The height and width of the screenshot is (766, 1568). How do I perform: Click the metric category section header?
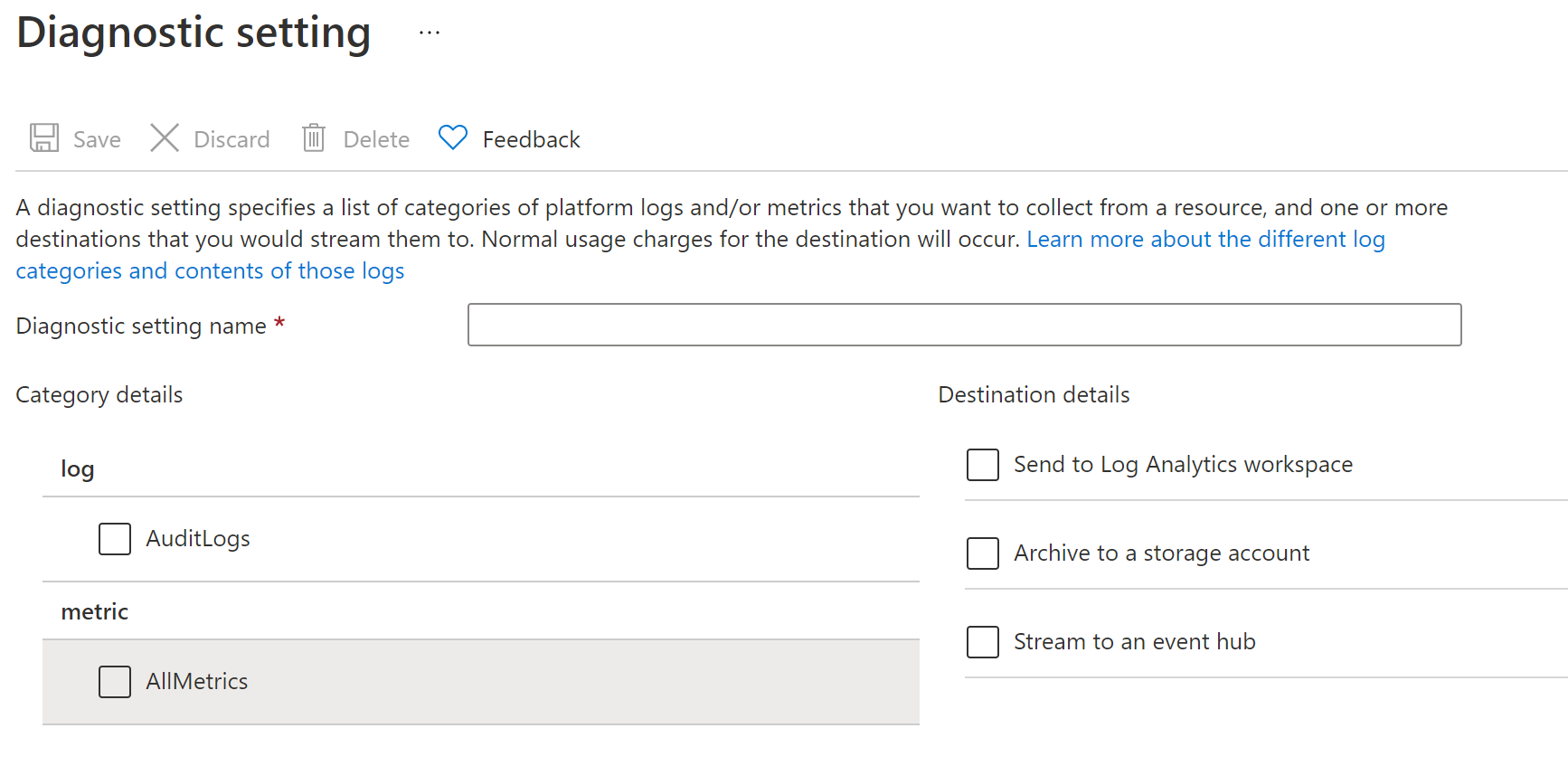click(95, 612)
